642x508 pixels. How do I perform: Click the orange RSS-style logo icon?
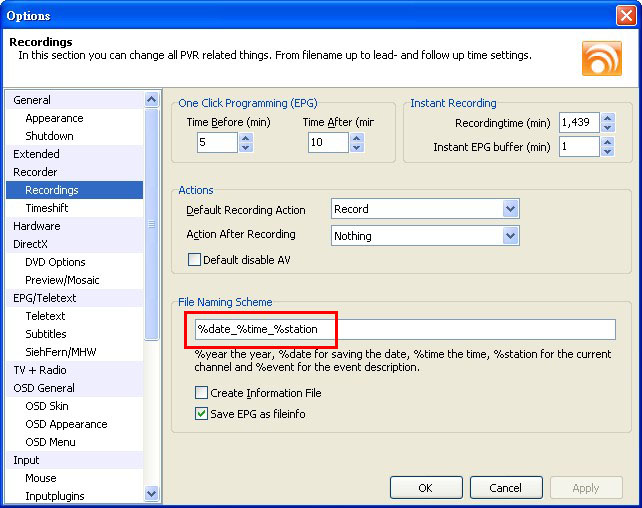click(601, 57)
